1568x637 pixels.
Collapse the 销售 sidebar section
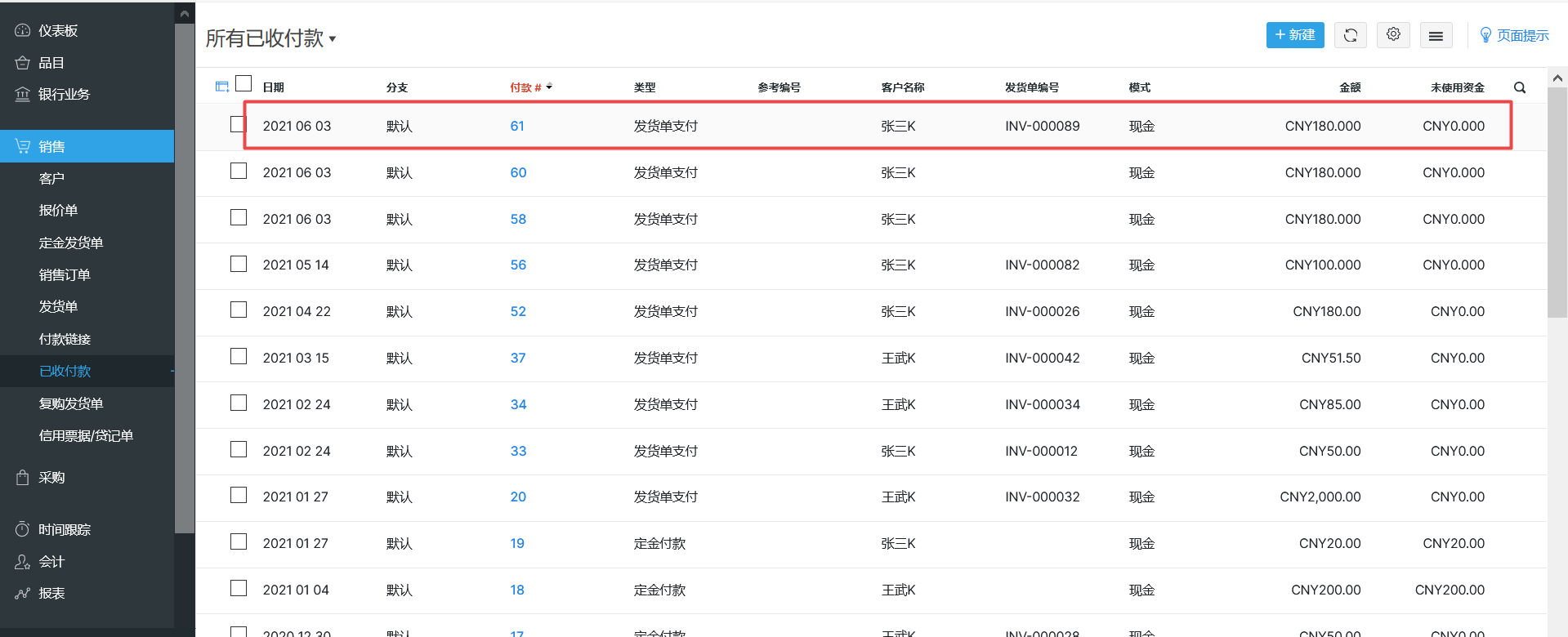87,146
